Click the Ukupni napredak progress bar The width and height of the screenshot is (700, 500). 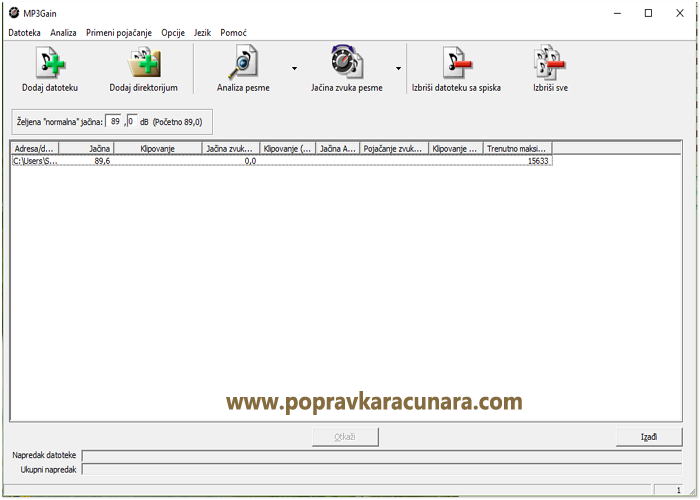coord(382,469)
